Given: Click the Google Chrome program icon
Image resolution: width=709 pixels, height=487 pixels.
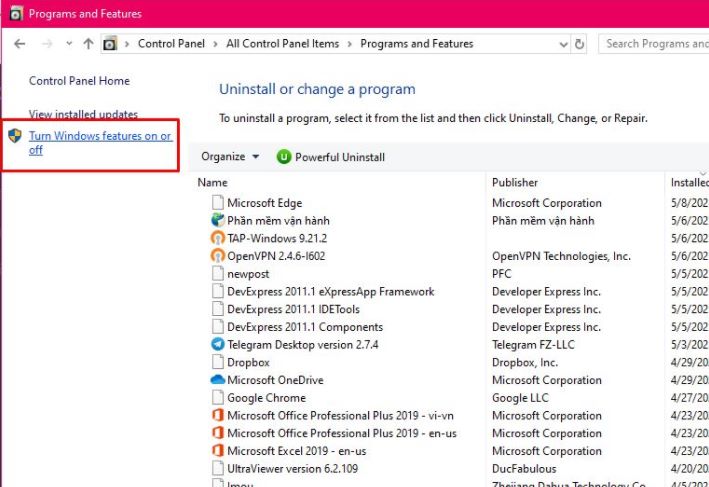Looking at the screenshot, I should point(217,397).
